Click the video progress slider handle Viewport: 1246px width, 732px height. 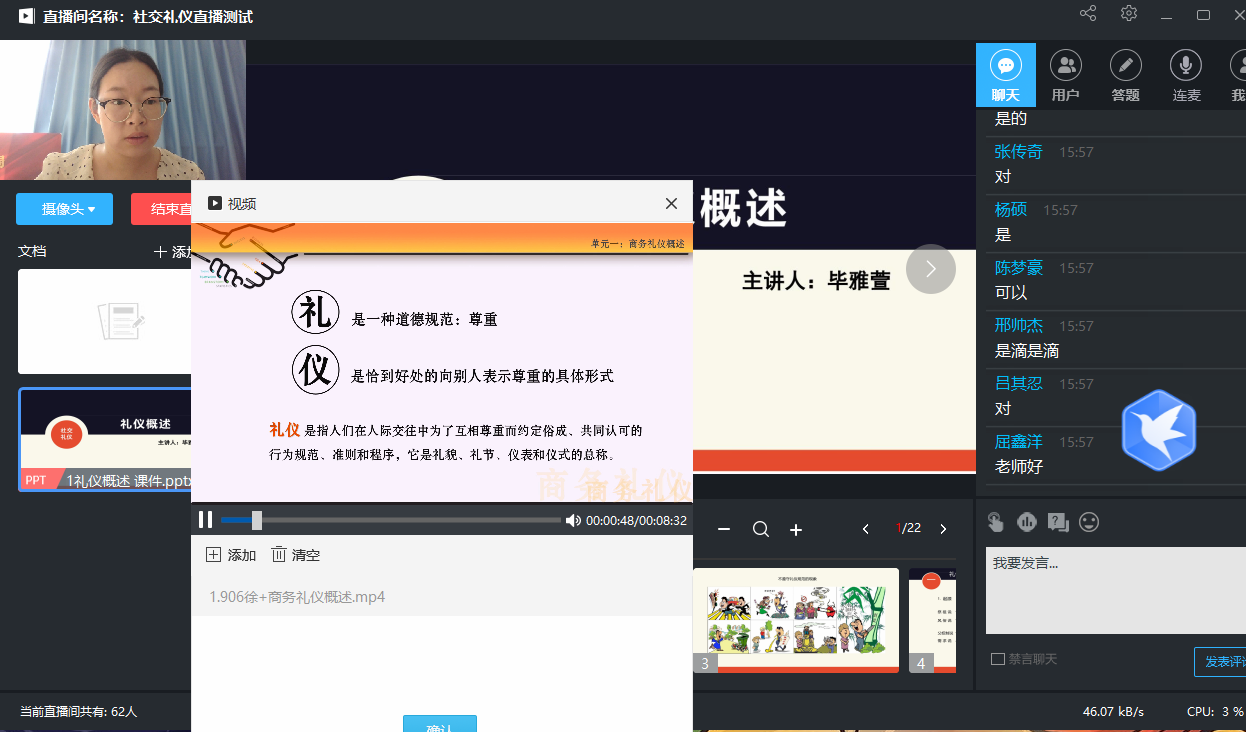pos(257,520)
